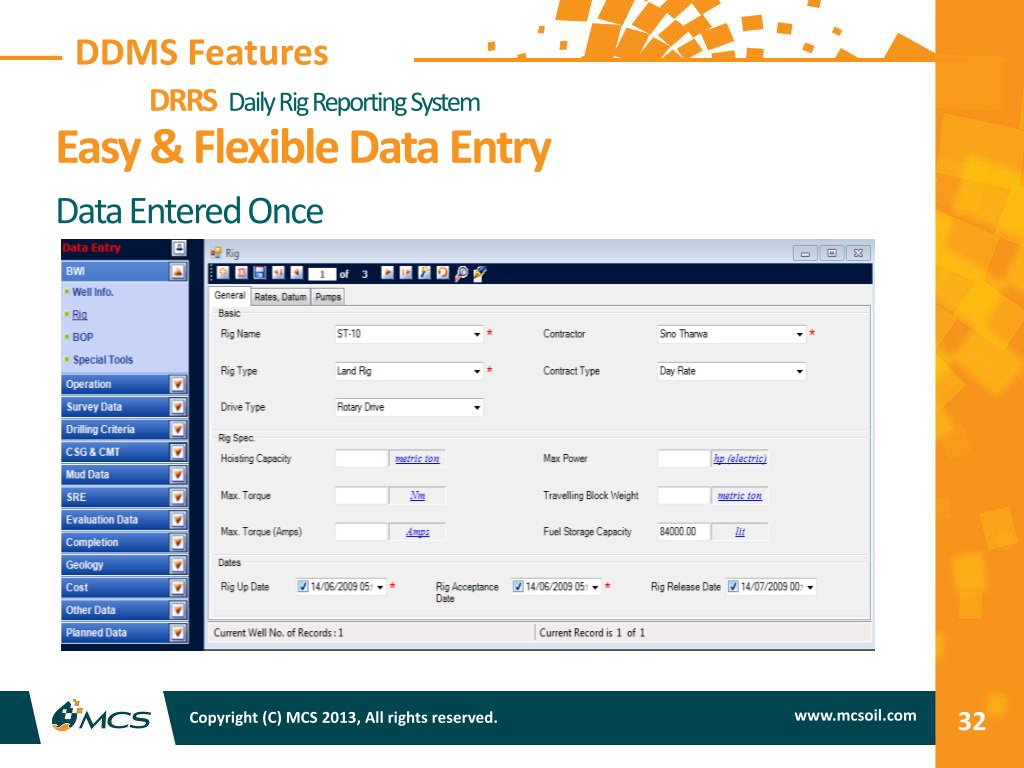This screenshot has height=768, width=1024.
Task: Click the Rig window title icon
Action: [216, 253]
